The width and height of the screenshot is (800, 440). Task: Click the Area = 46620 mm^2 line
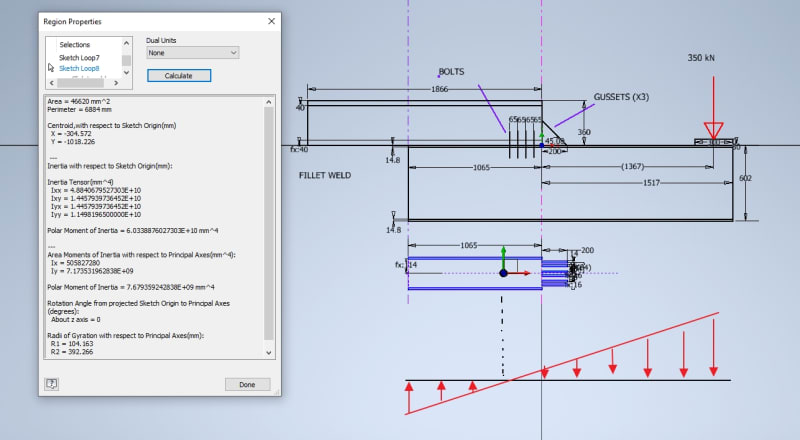pos(79,101)
